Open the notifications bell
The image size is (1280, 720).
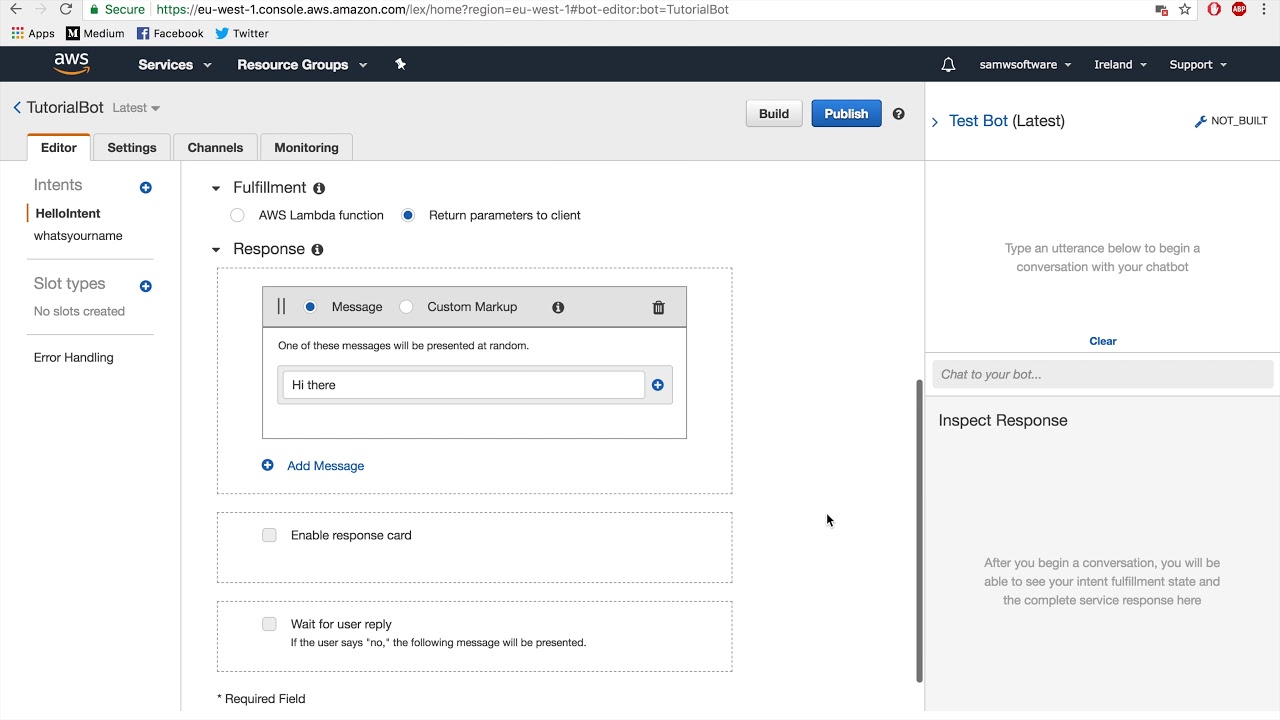point(948,64)
